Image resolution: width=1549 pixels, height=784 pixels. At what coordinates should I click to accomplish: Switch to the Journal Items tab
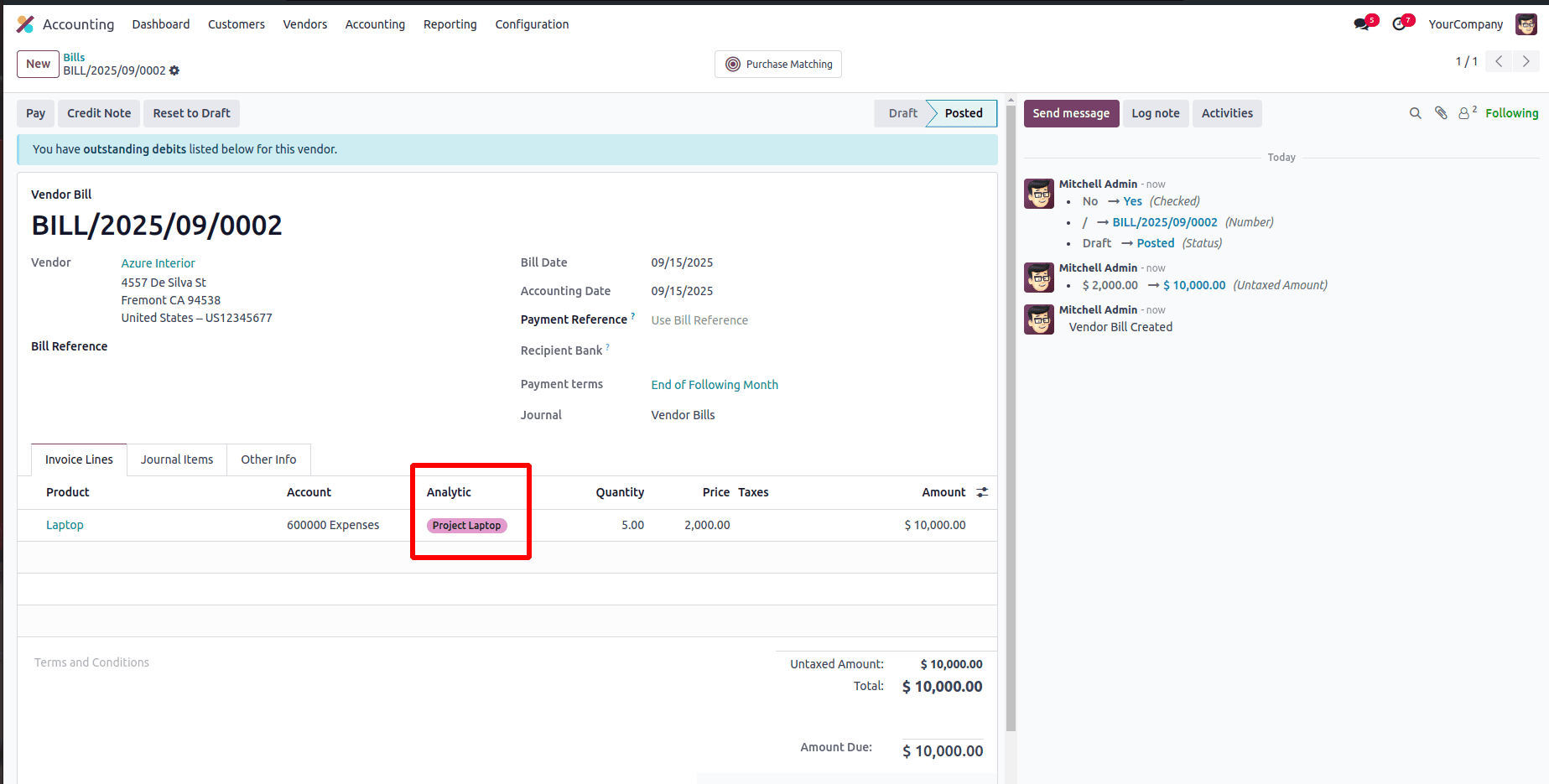click(177, 459)
